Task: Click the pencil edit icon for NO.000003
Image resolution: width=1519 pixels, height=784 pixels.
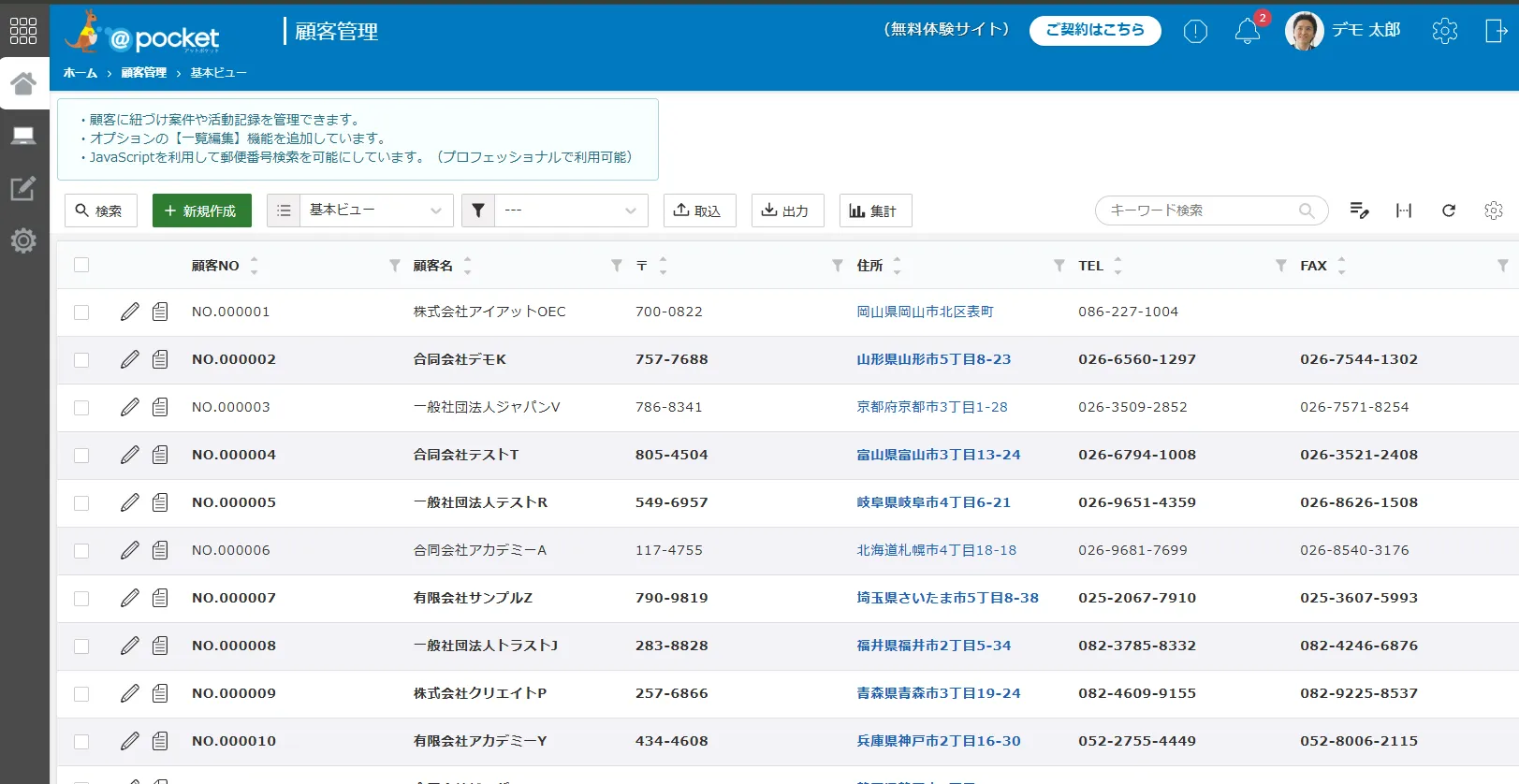Action: [130, 407]
